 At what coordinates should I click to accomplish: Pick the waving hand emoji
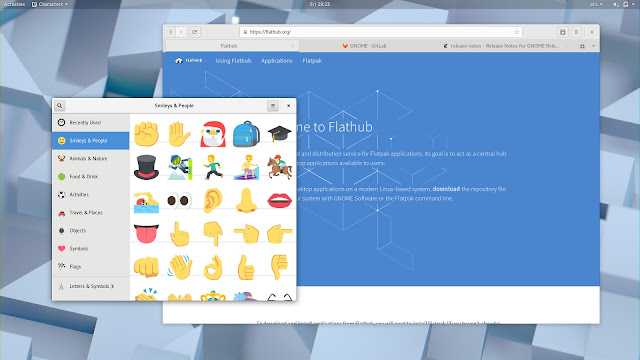180,267
